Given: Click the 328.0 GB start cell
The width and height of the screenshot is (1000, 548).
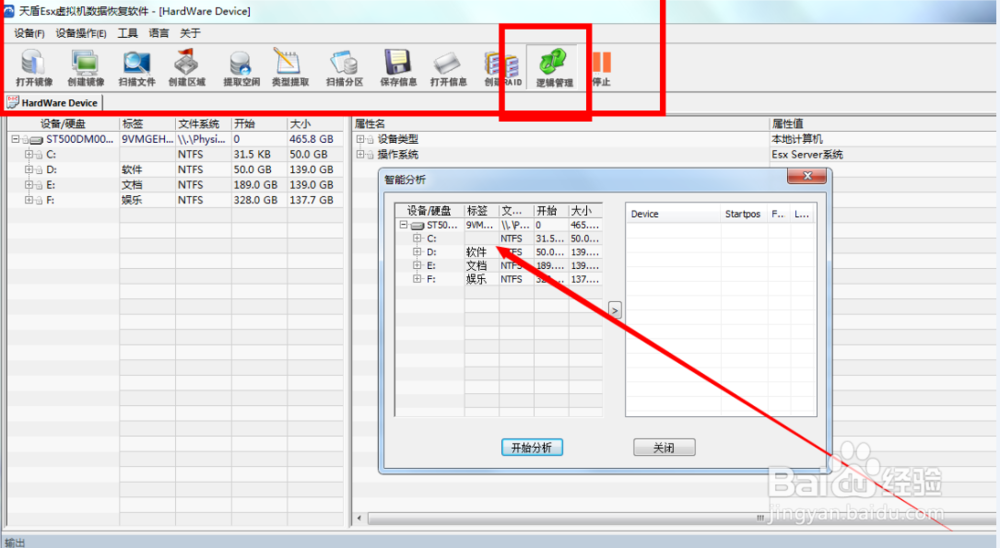Looking at the screenshot, I should coord(255,200).
